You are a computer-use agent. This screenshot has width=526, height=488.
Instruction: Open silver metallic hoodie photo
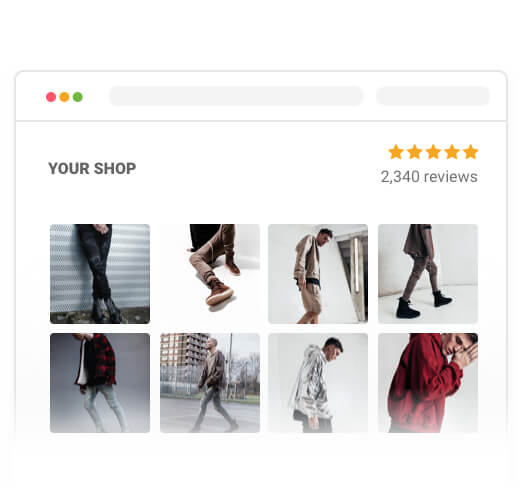[x=318, y=383]
